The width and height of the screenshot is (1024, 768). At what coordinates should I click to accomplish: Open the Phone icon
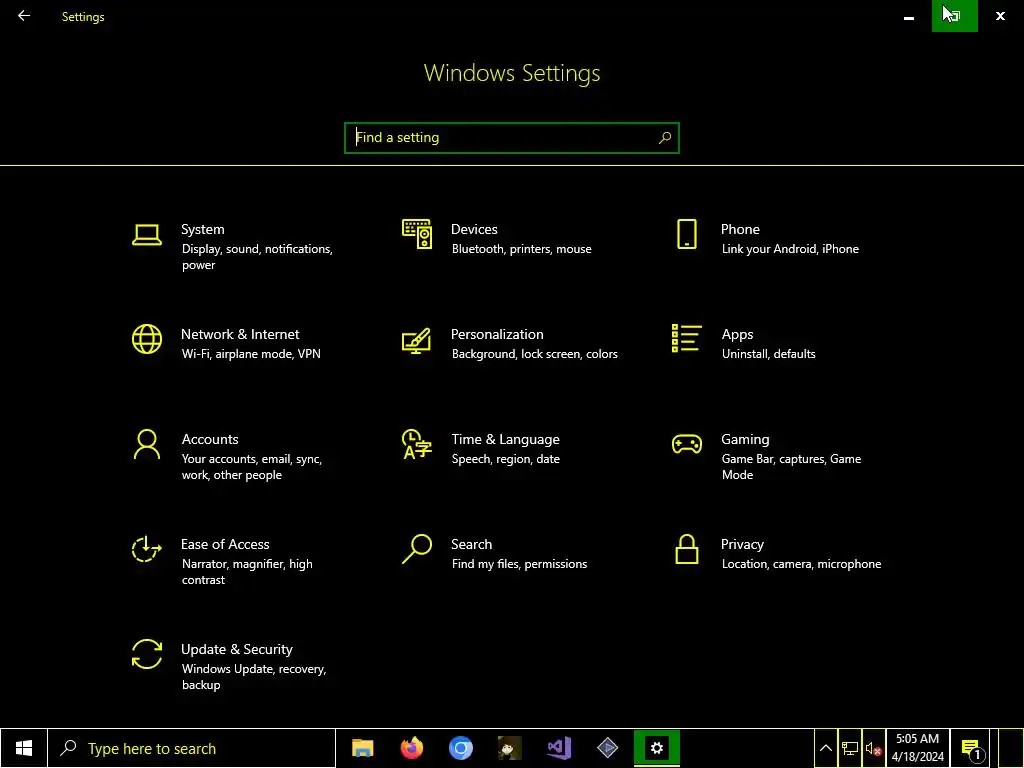click(686, 234)
